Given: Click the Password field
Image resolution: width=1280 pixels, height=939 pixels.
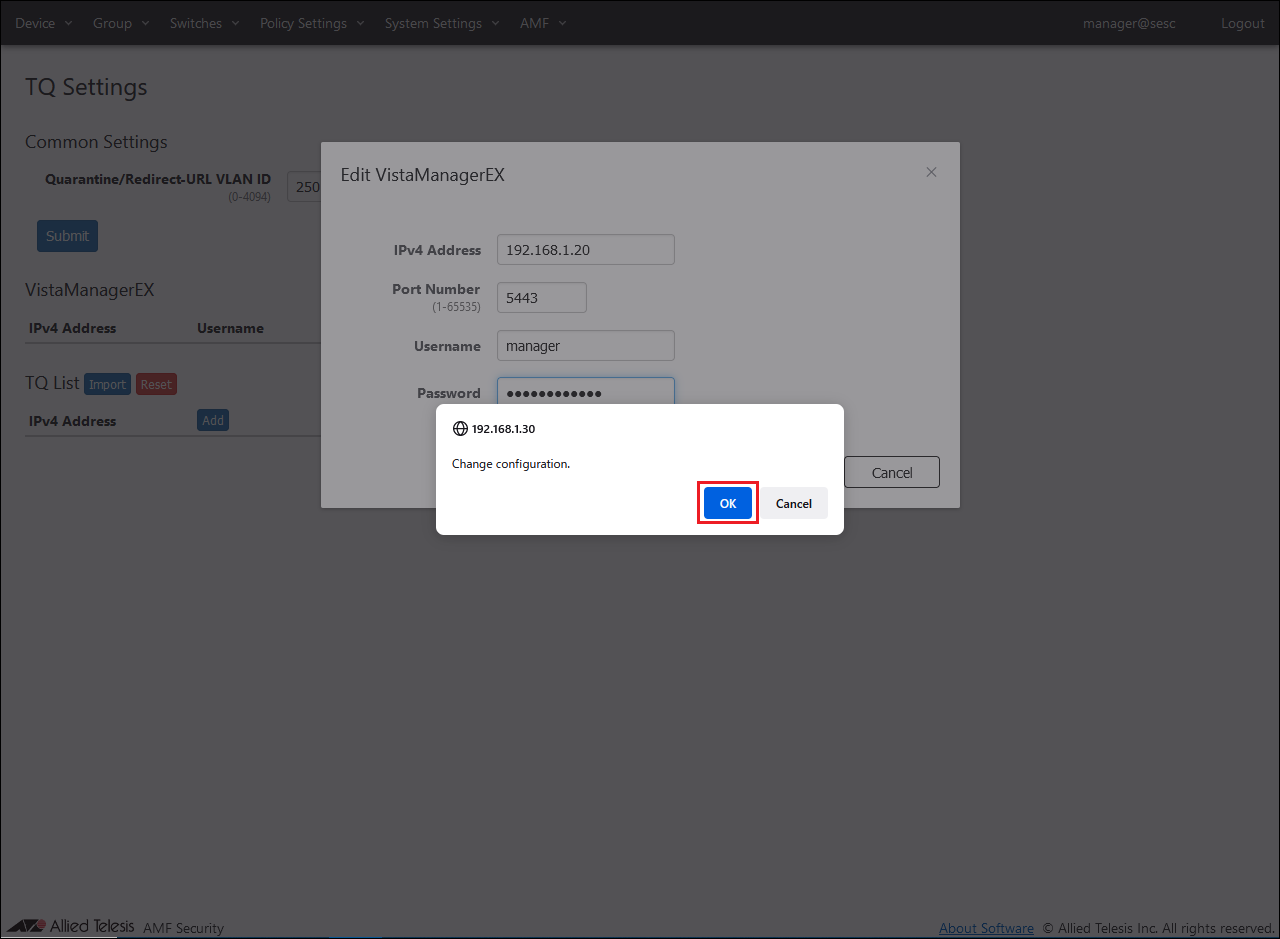Looking at the screenshot, I should pos(585,391).
